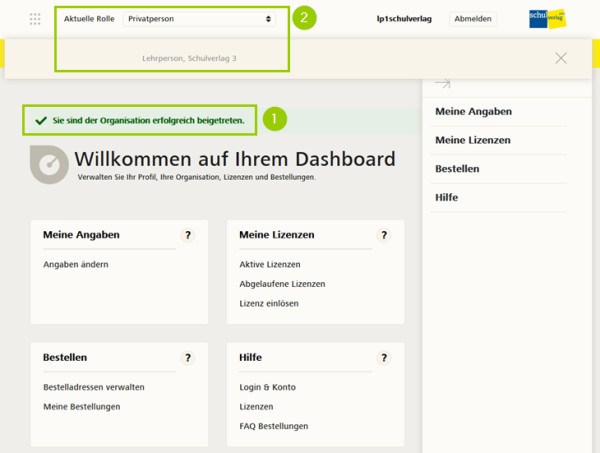
Task: Collapse the sidebar with arrow icon
Action: pos(443,84)
